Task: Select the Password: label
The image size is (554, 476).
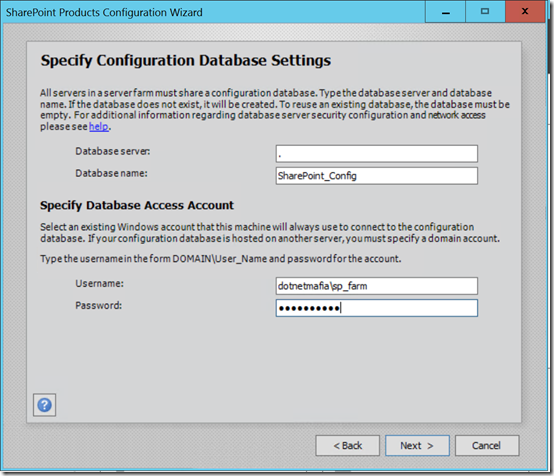Action: tap(99, 305)
